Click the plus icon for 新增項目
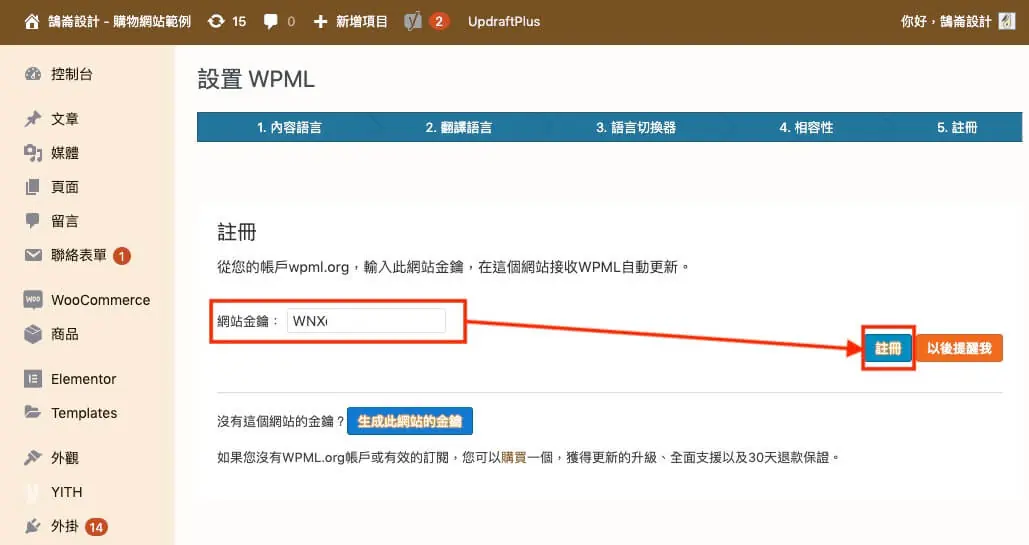Image resolution: width=1029 pixels, height=545 pixels. (x=320, y=22)
